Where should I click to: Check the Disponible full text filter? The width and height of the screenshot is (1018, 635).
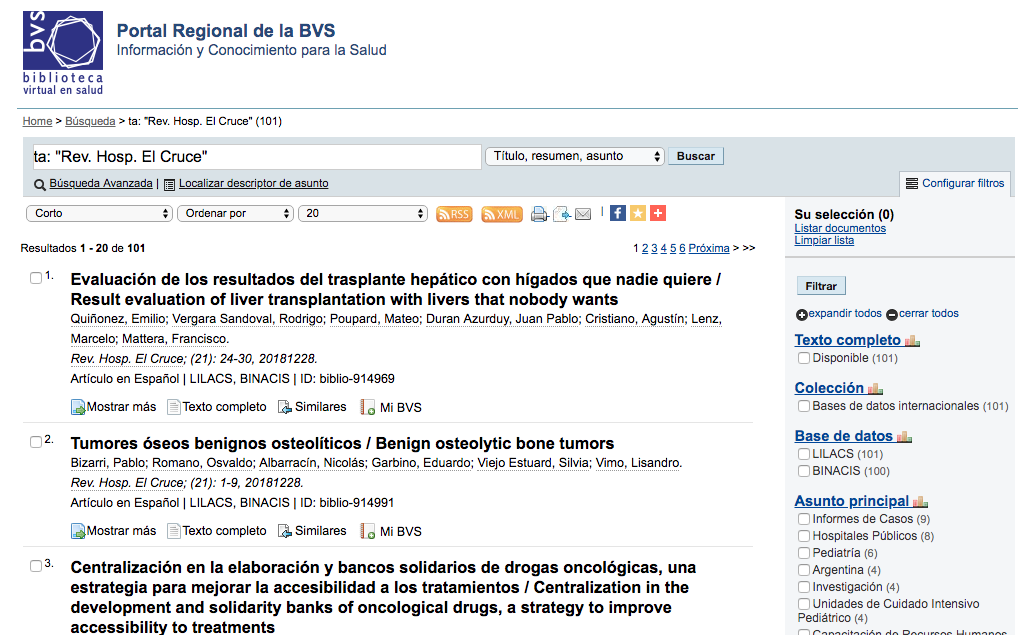(x=804, y=358)
